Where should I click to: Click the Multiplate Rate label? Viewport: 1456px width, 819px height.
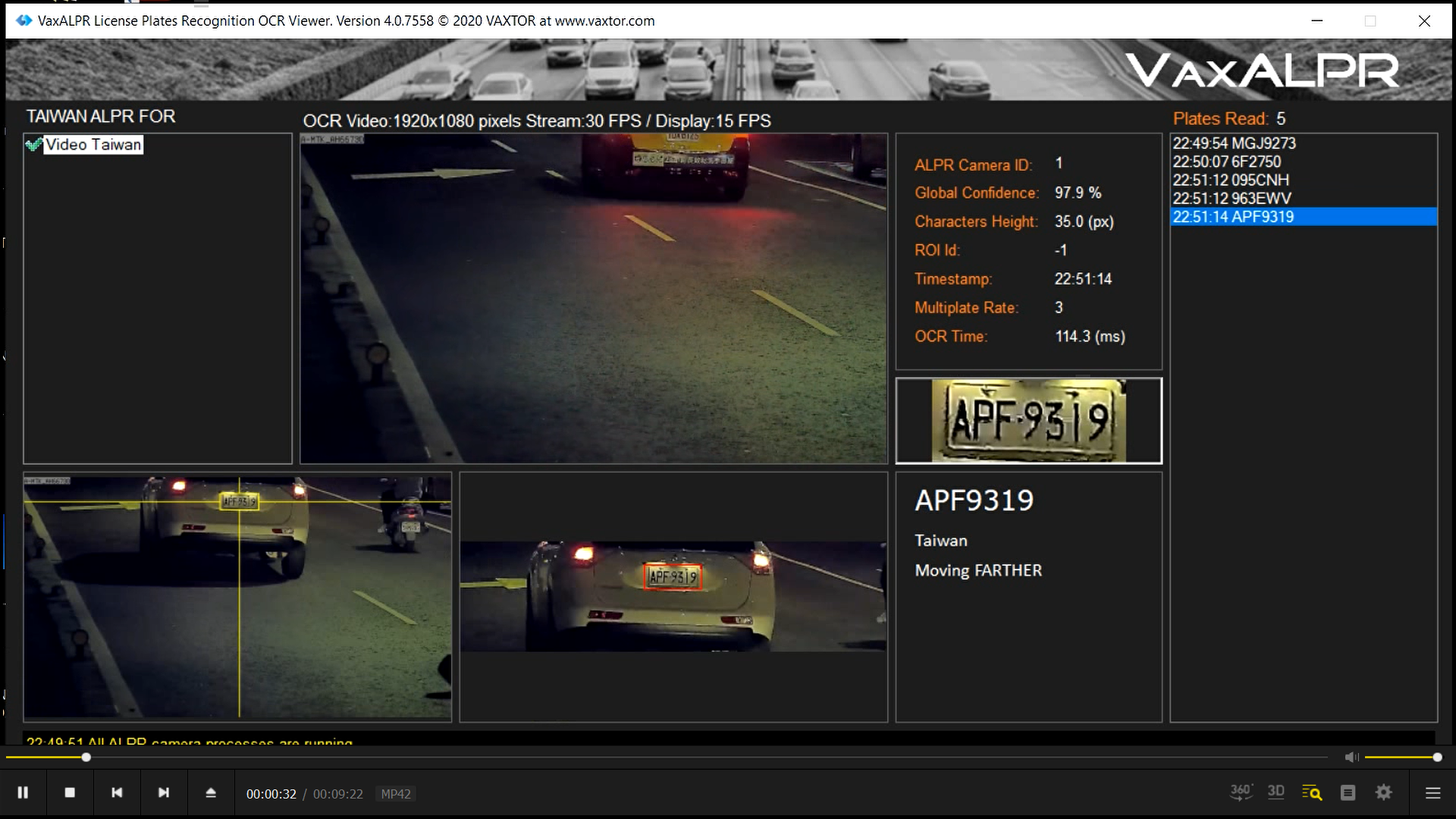tap(966, 308)
